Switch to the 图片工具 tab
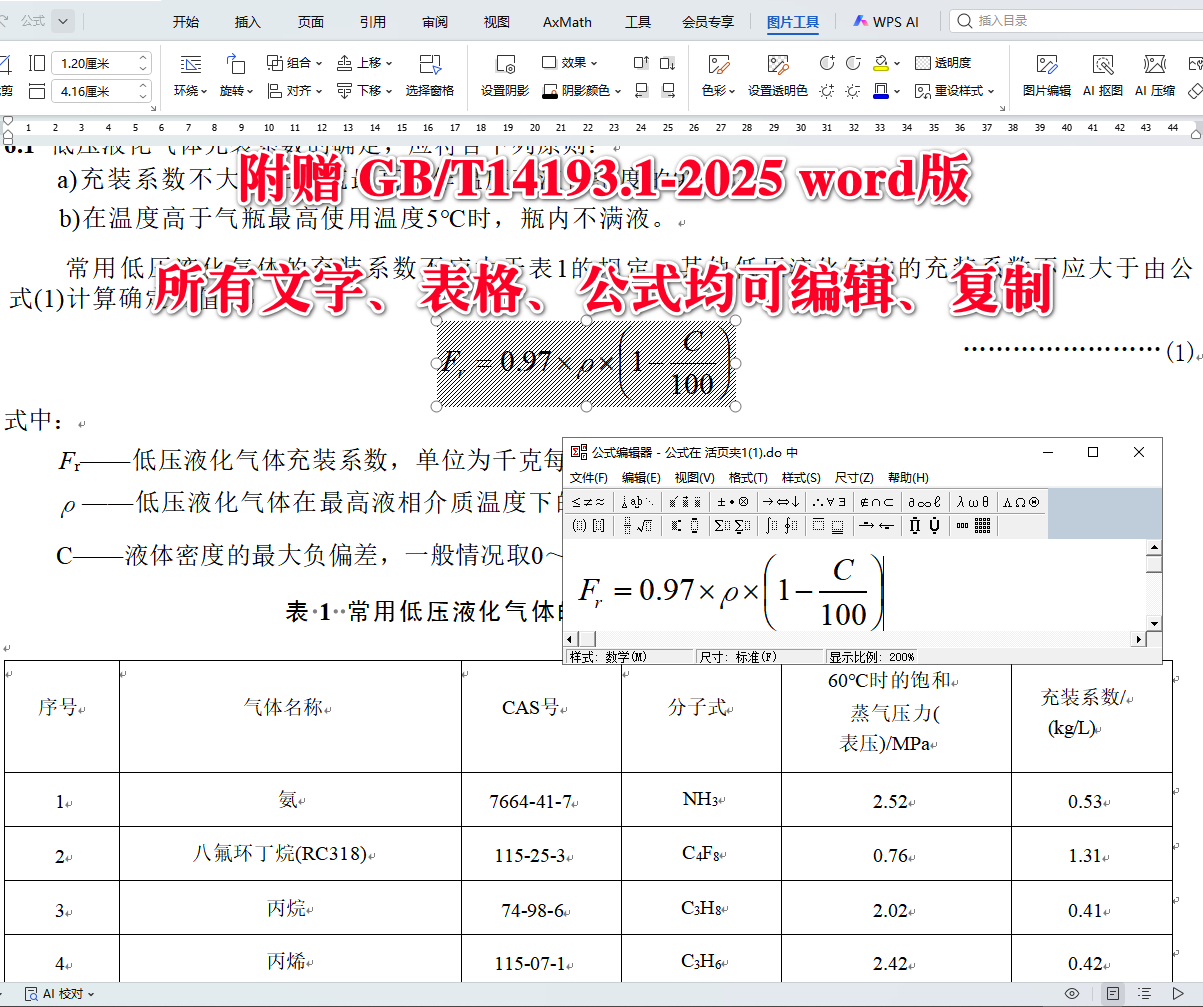Screen dimensions: 1203x1007 [x=793, y=21]
